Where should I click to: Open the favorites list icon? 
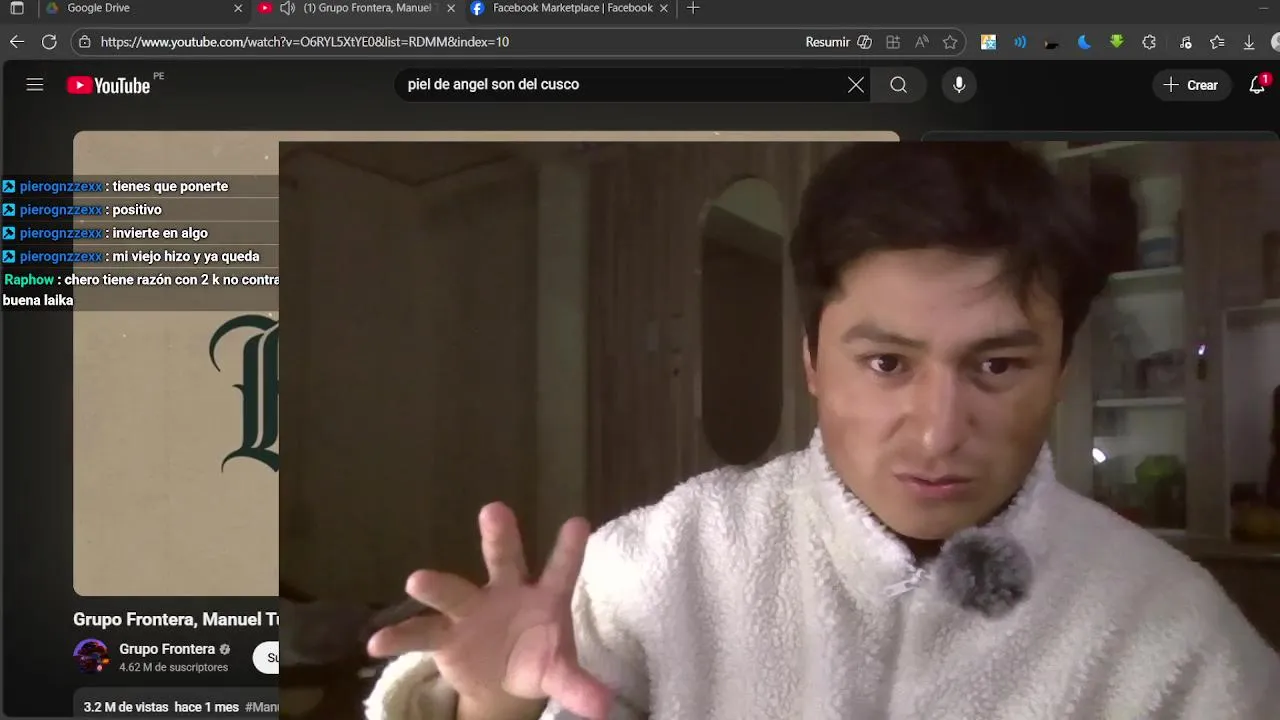[1217, 42]
